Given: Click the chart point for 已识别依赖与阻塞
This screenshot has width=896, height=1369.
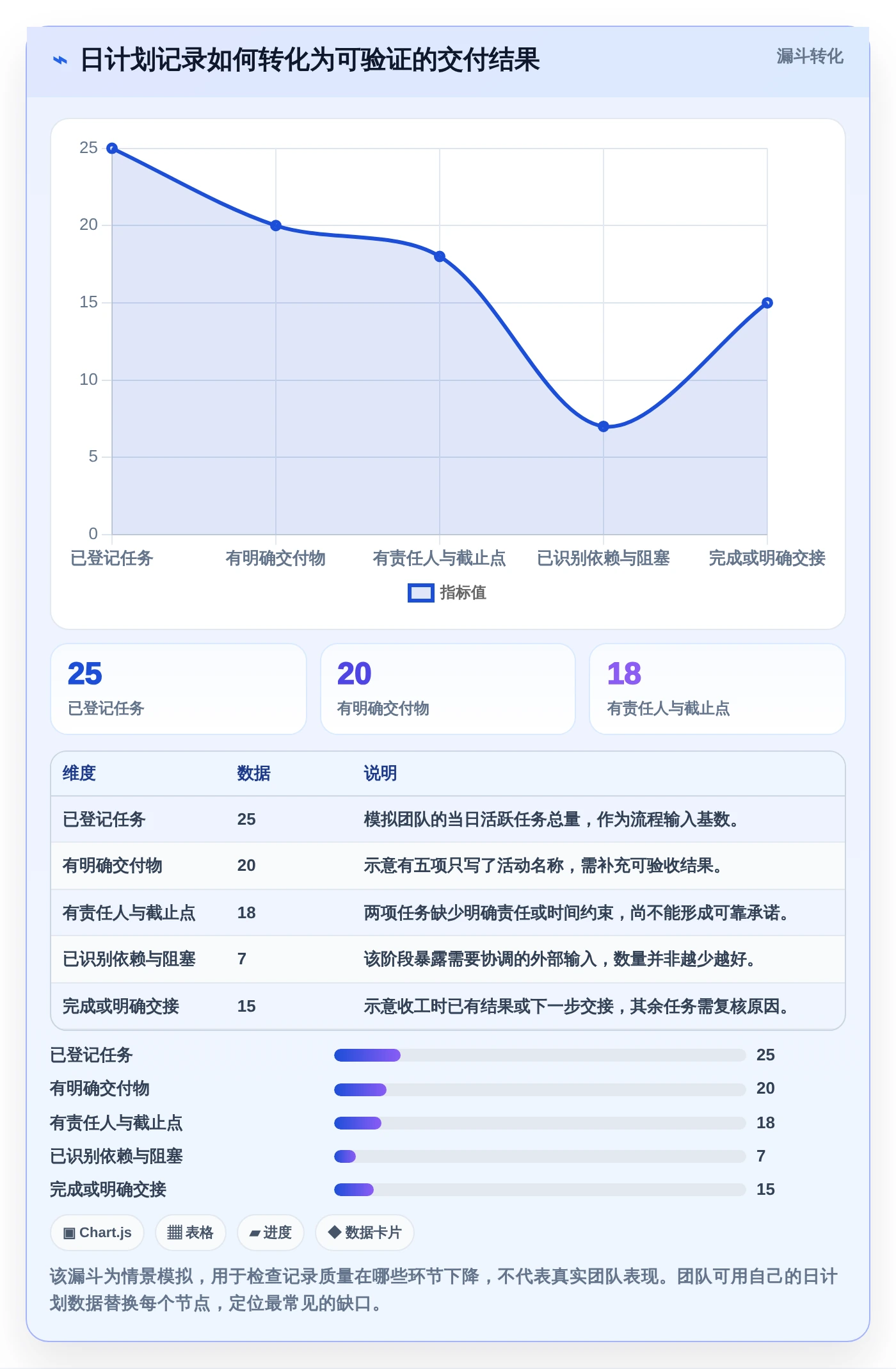Looking at the screenshot, I should tap(604, 426).
